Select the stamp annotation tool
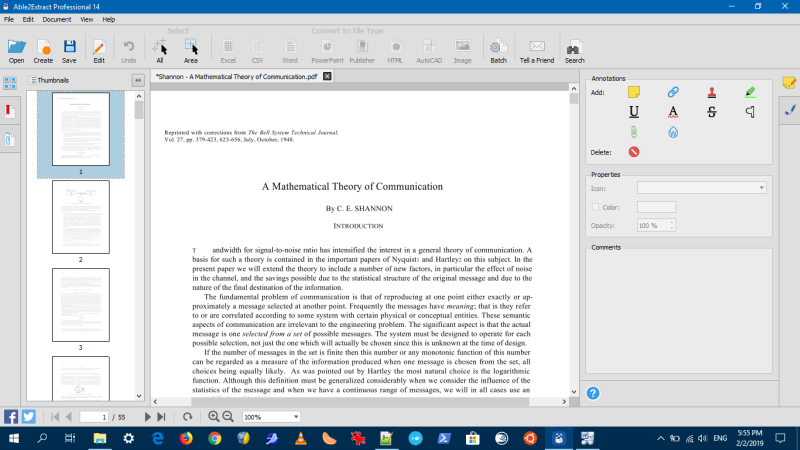Viewport: 800px width, 450px height. (x=712, y=92)
